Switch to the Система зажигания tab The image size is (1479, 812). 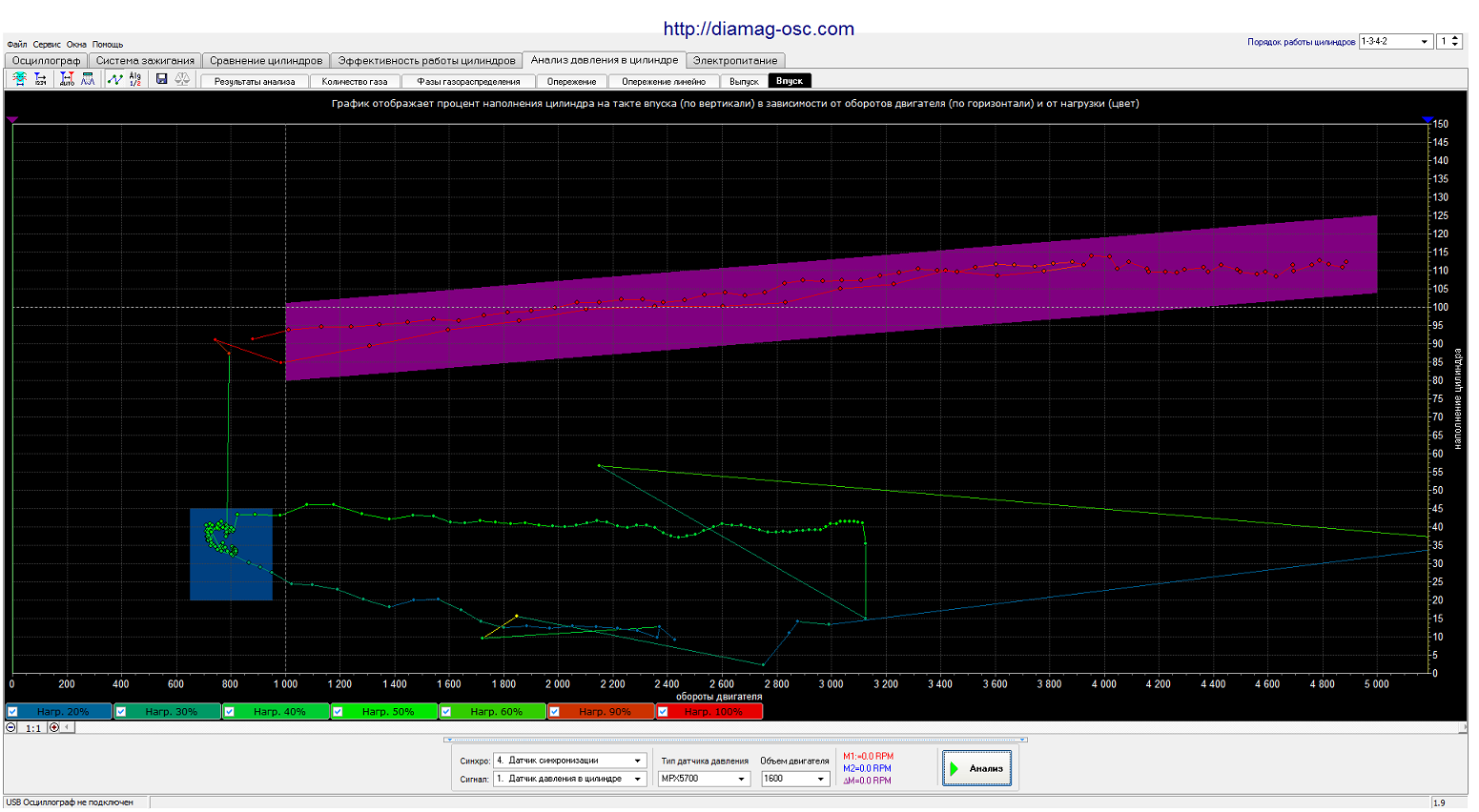[145, 60]
